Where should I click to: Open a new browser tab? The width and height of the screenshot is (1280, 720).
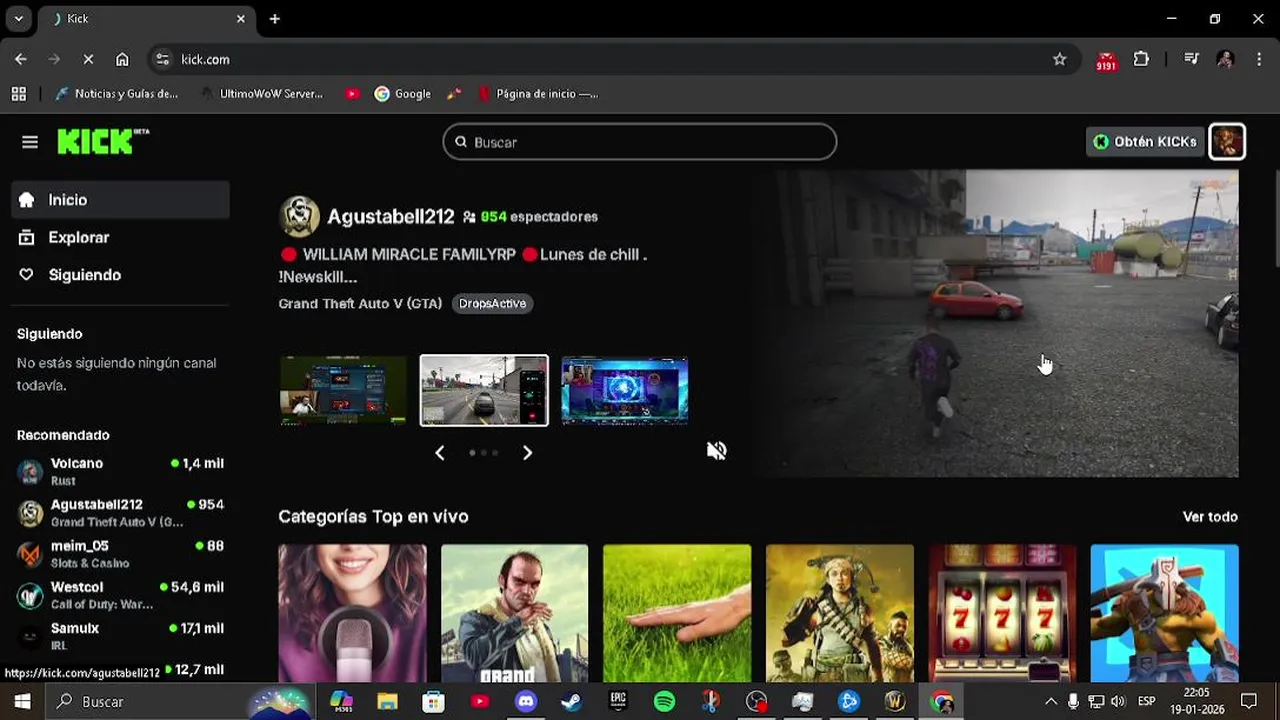point(275,19)
